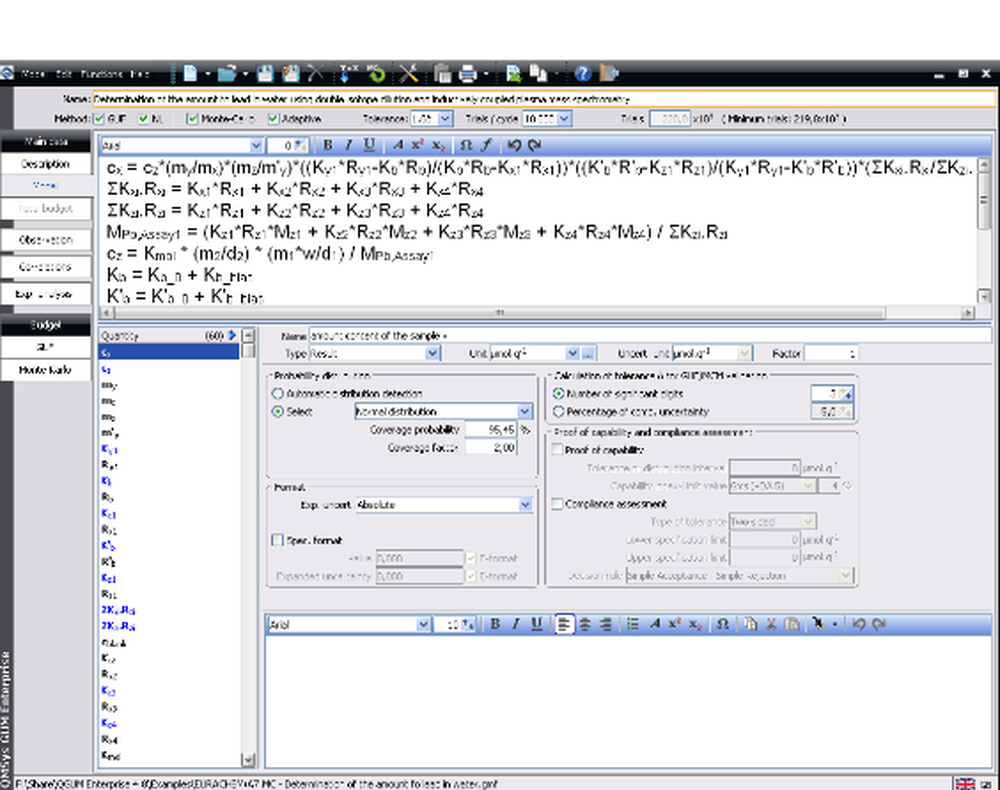This screenshot has height=790, width=1000.
Task: Open the Normal distribution dropdown
Action: 524,411
